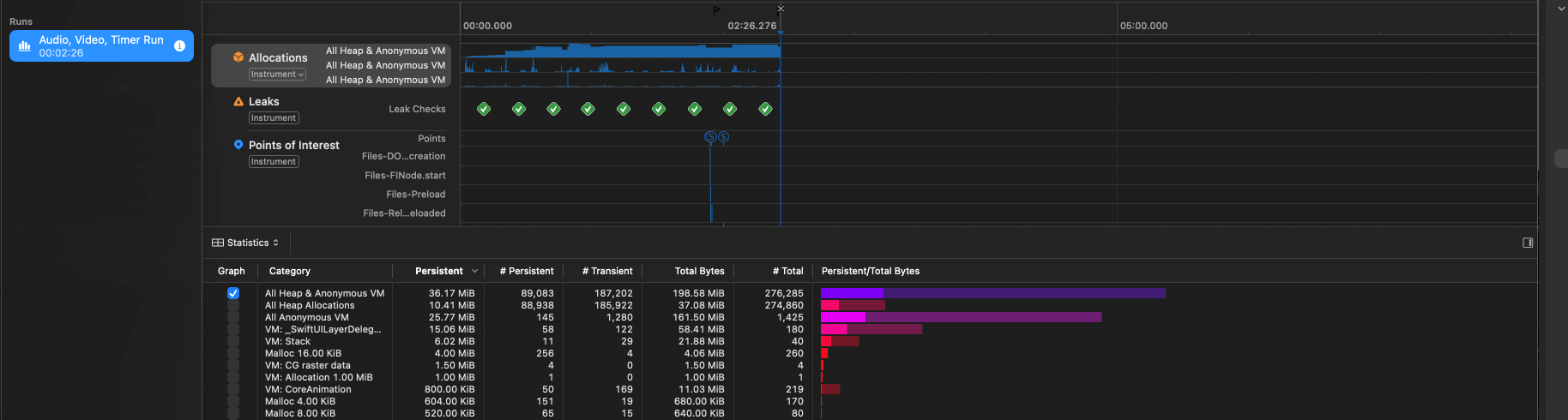Click the last green leak check mark

tap(765, 109)
